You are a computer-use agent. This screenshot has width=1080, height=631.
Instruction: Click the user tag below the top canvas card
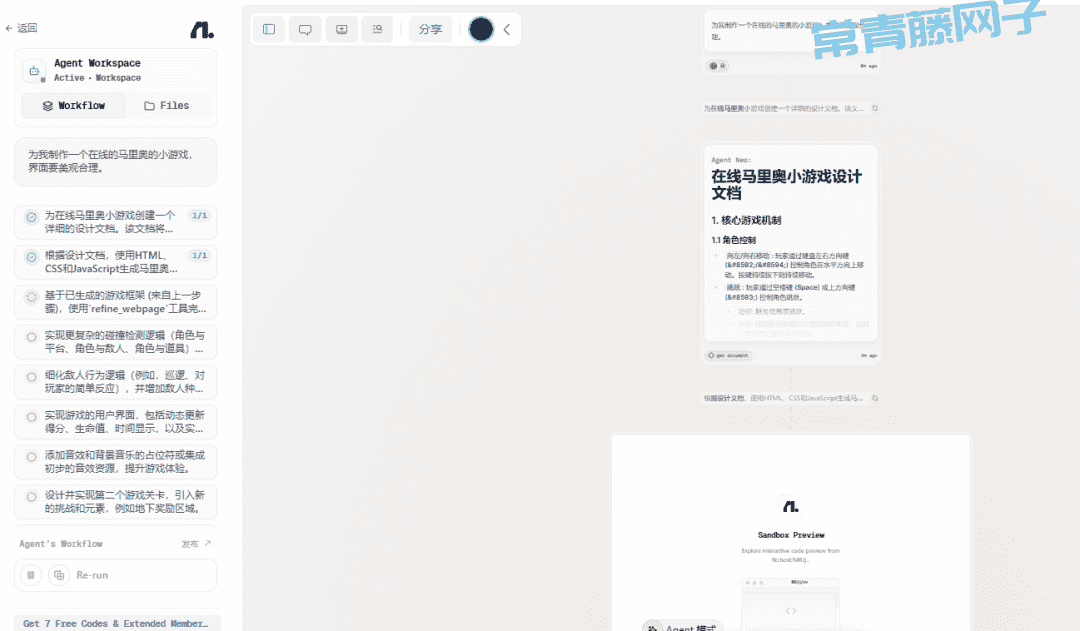click(x=717, y=66)
